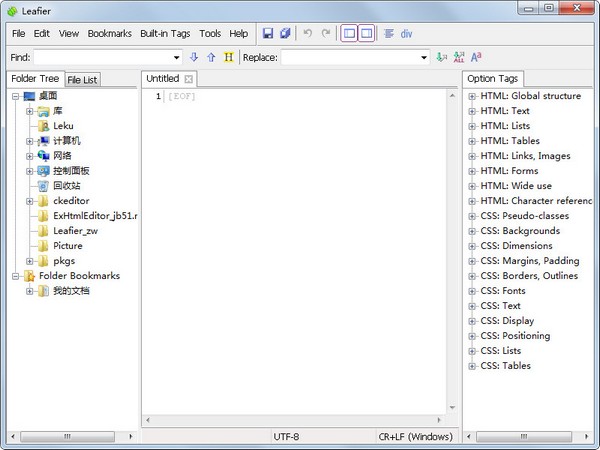Expand the pkgs folder
The height and width of the screenshot is (450, 600).
pos(29,261)
